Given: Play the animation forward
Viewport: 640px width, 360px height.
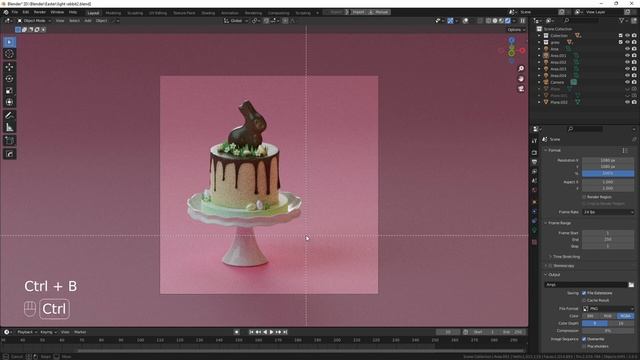Looking at the screenshot, I should pyautogui.click(x=272, y=332).
